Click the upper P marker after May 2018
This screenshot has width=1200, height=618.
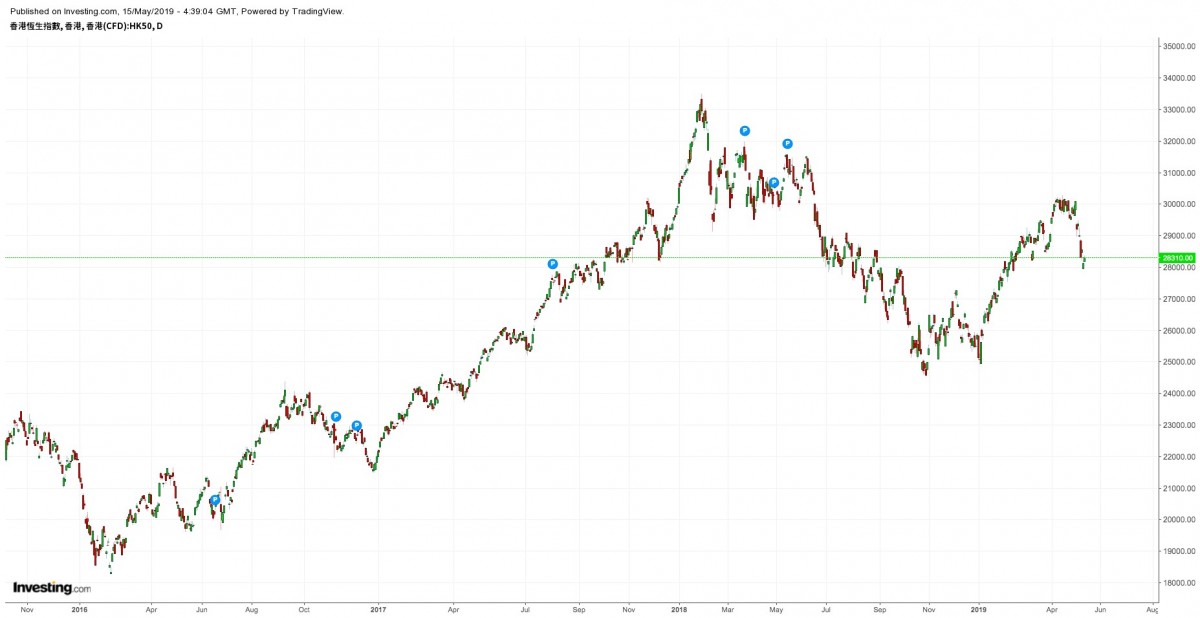788,144
